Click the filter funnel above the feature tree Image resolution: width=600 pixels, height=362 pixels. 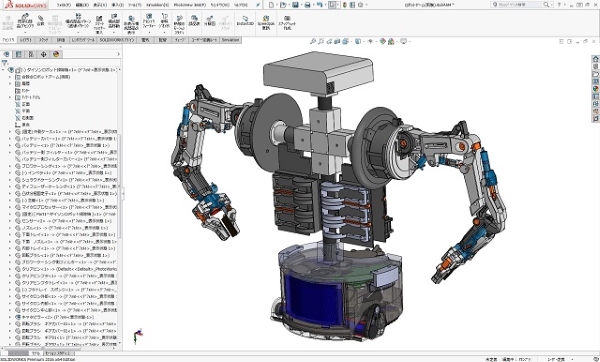[x=5, y=63]
